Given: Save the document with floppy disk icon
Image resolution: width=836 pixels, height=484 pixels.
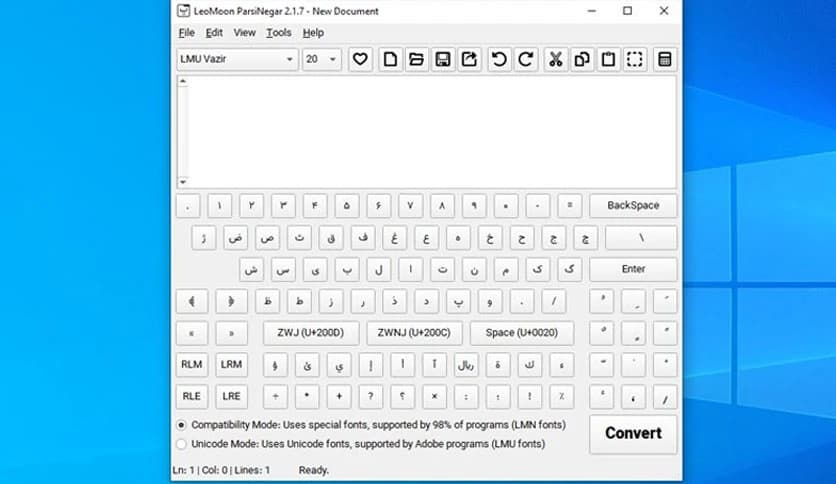Looking at the screenshot, I should point(443,60).
